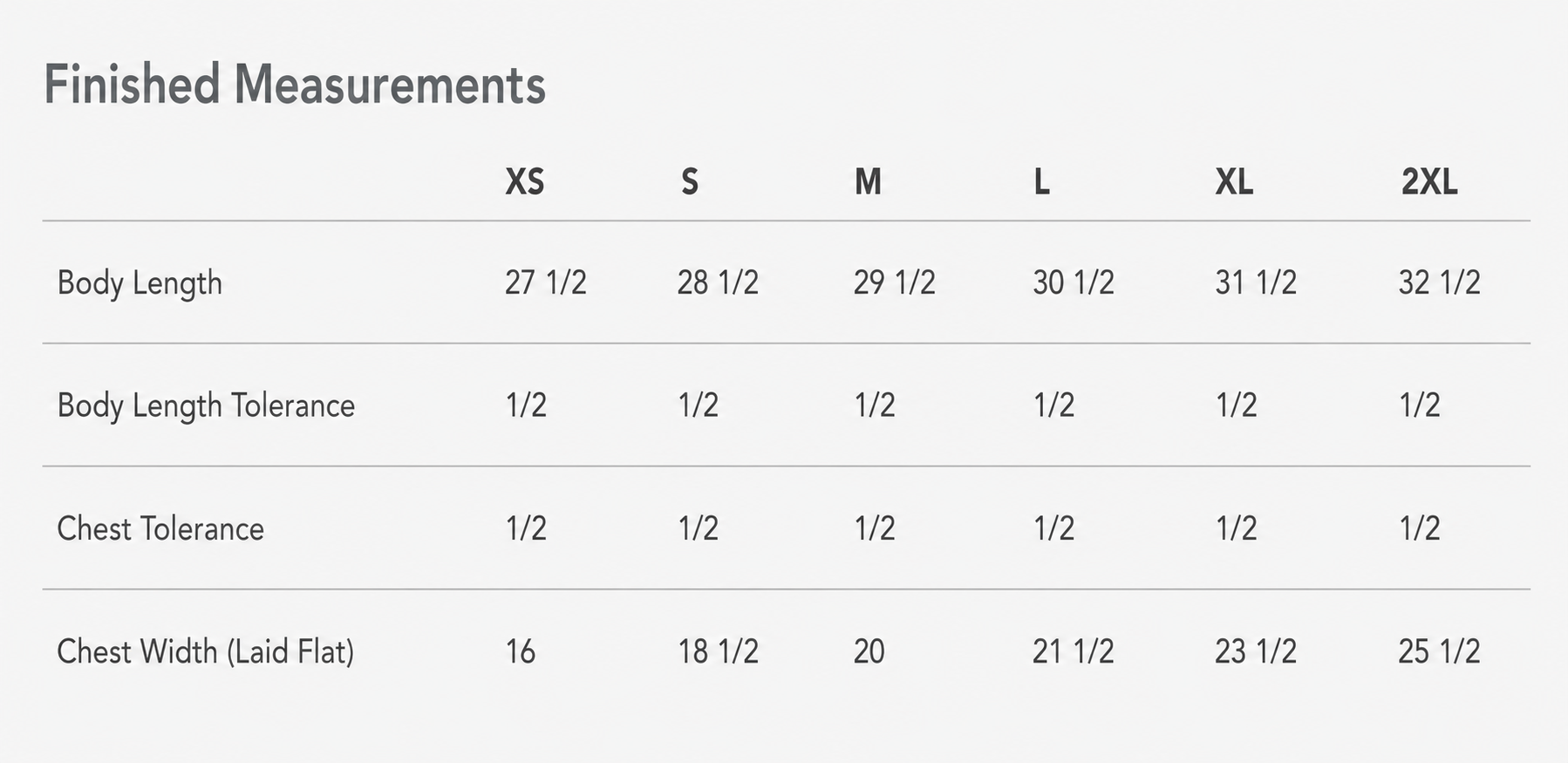Screen dimensions: 1568x763
Task: Select the 27 1/2 body length cell
Action: pos(546,283)
